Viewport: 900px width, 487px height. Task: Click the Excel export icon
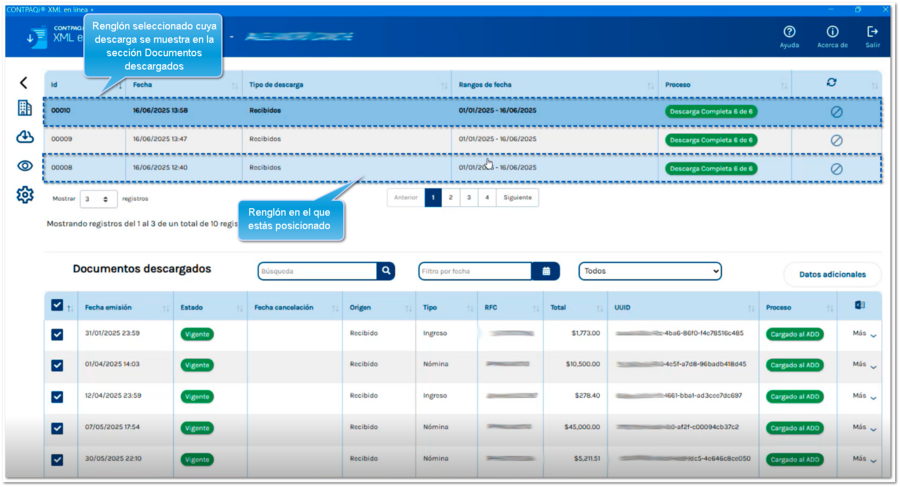point(859,306)
